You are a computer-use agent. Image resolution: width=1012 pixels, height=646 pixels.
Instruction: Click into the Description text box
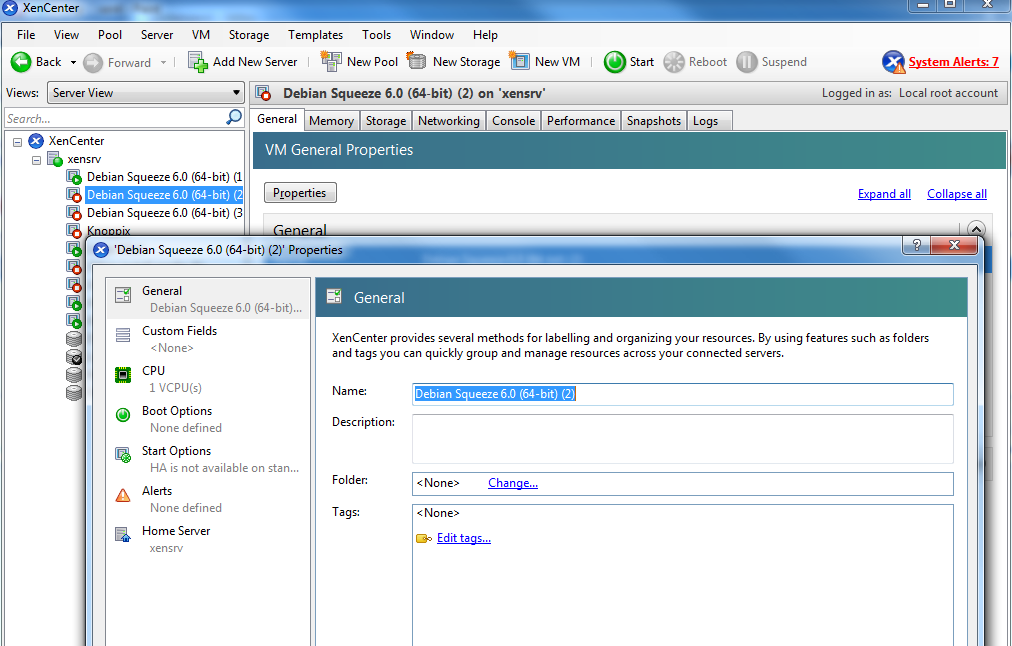(x=682, y=439)
